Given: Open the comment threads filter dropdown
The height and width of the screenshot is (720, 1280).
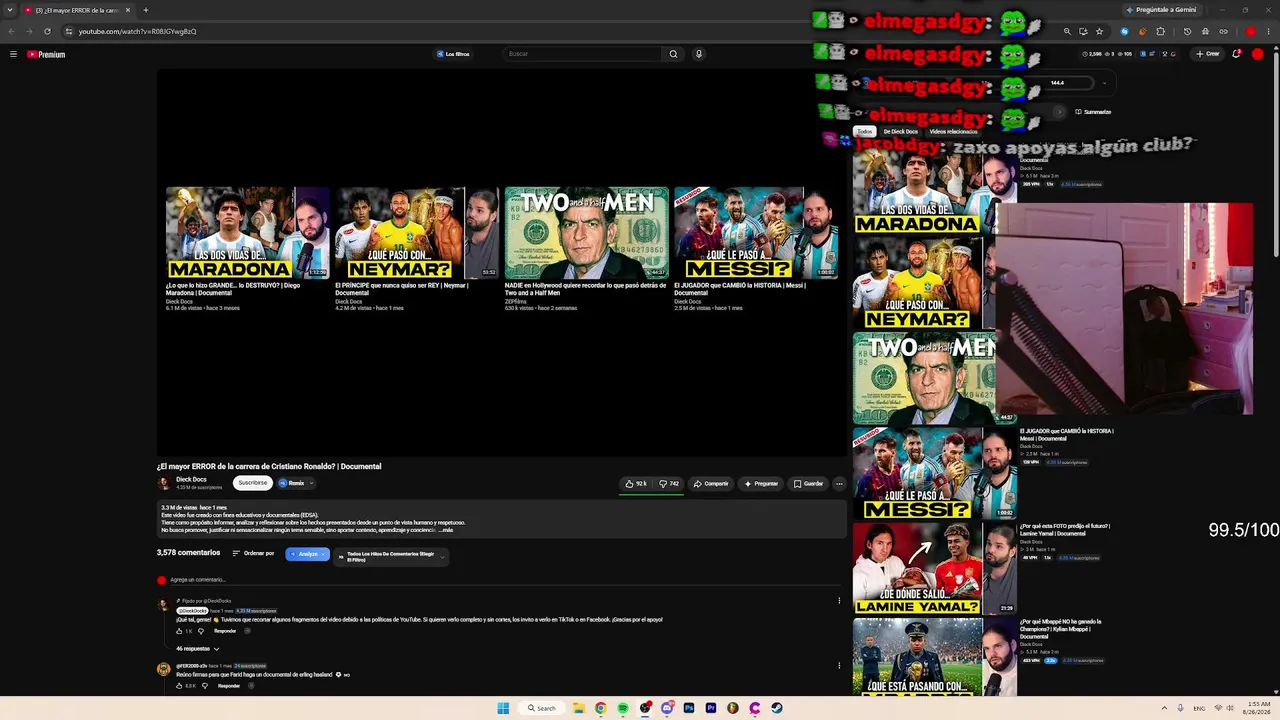Looking at the screenshot, I should 391,556.
